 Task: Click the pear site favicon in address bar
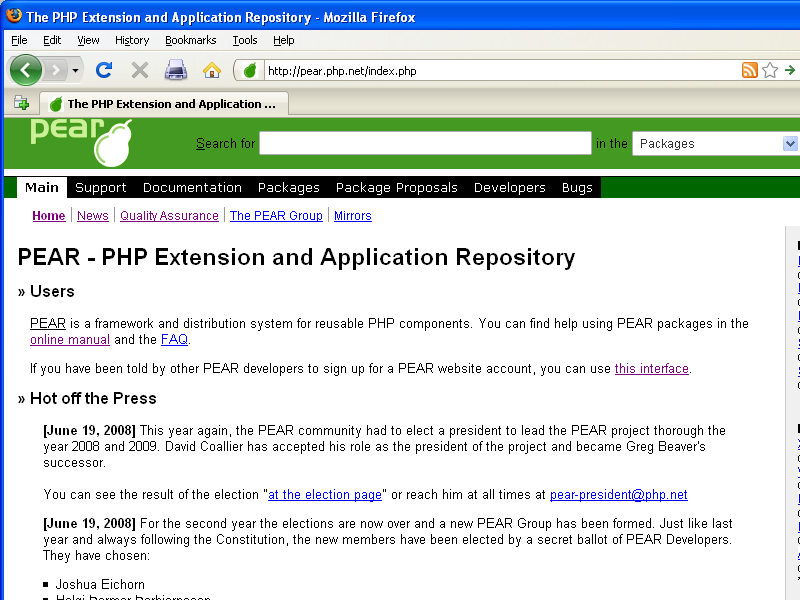tap(249, 70)
